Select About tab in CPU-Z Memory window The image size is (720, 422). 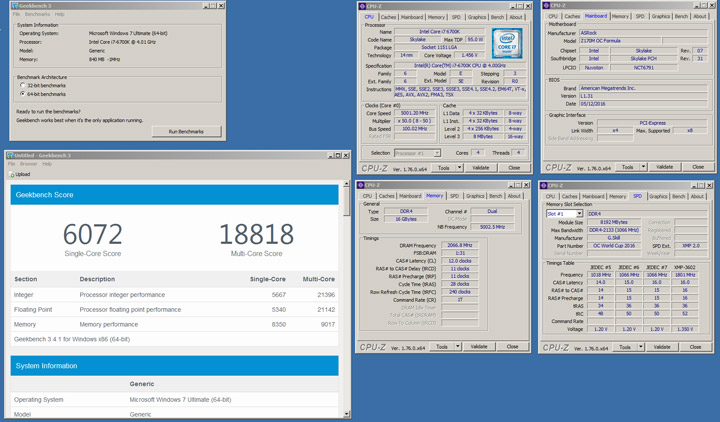click(514, 196)
